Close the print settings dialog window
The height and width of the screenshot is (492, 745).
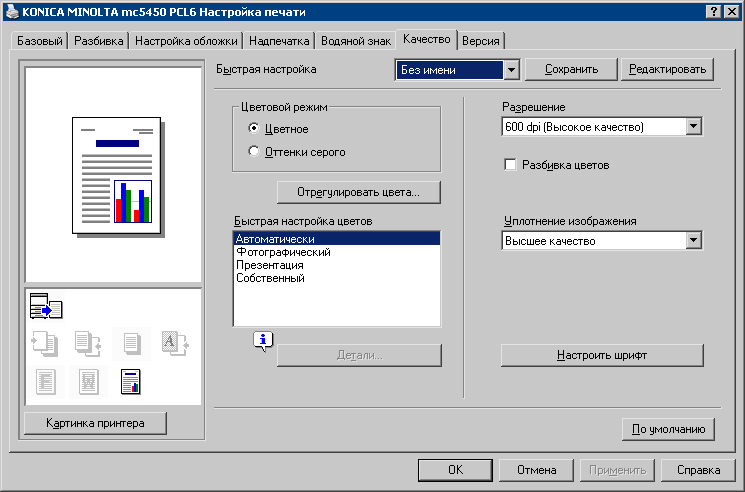coord(732,11)
